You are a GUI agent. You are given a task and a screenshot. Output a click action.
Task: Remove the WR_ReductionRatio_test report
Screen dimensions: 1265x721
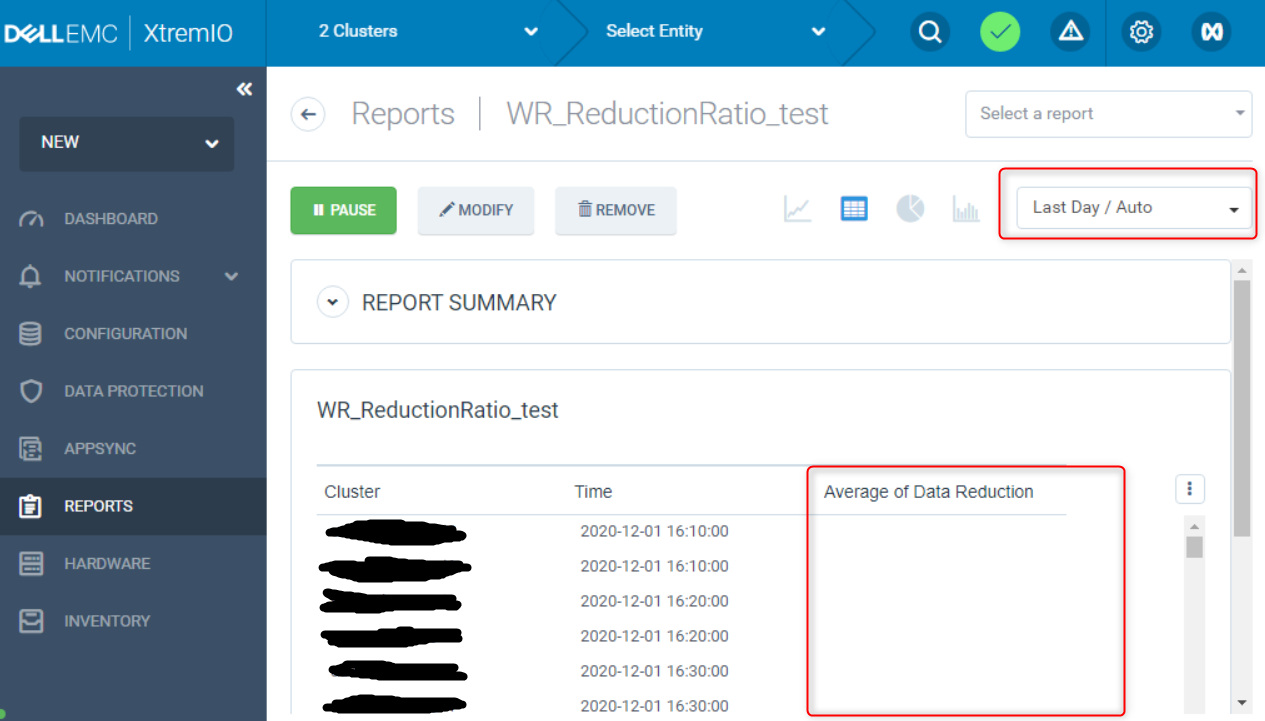click(x=615, y=210)
